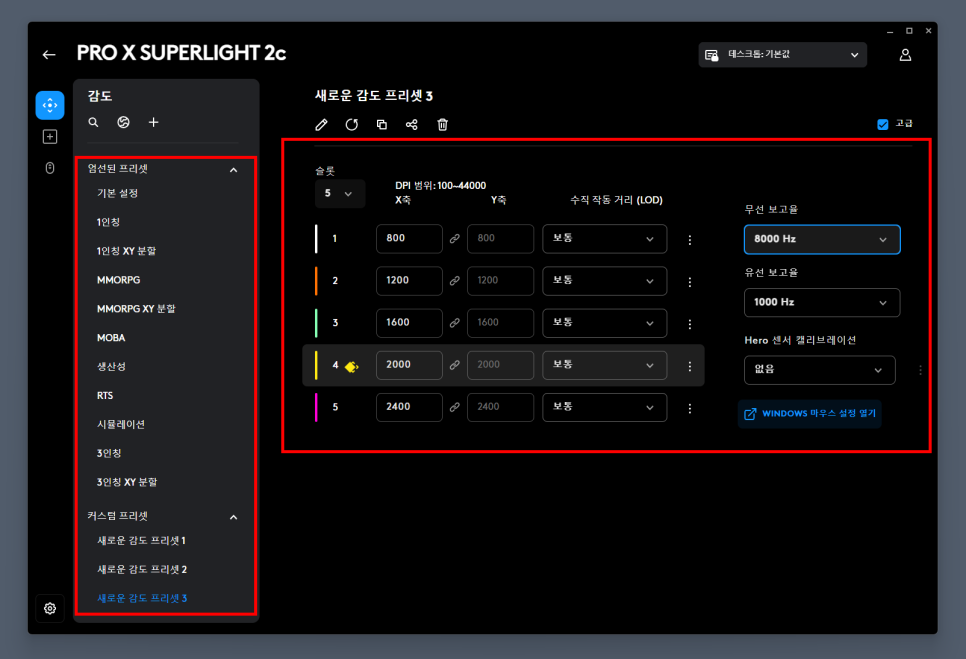Open more options for DPI slot 1
This screenshot has width=966, height=659.
click(689, 240)
